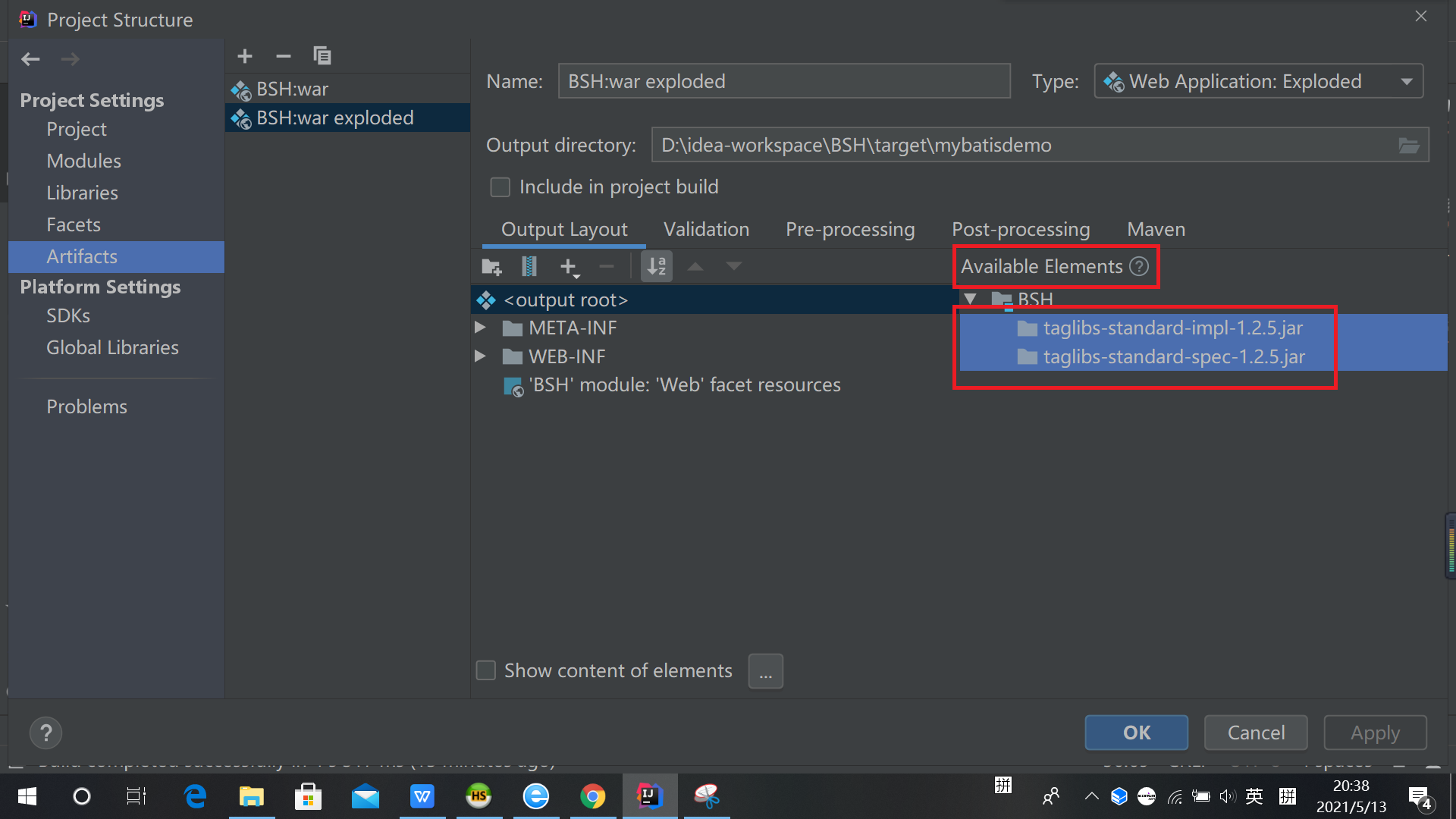Click the create archive icon
The width and height of the screenshot is (1456, 819).
(x=529, y=267)
